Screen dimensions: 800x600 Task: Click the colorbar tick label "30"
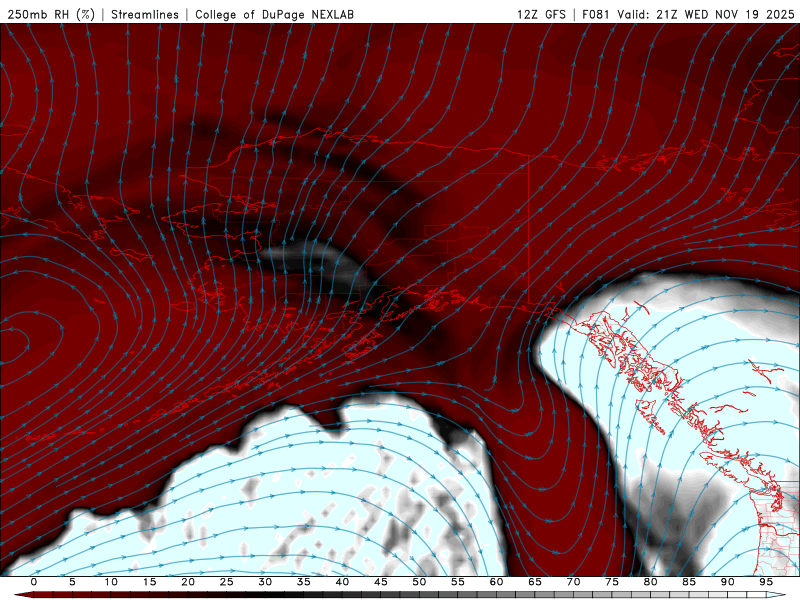click(x=265, y=582)
